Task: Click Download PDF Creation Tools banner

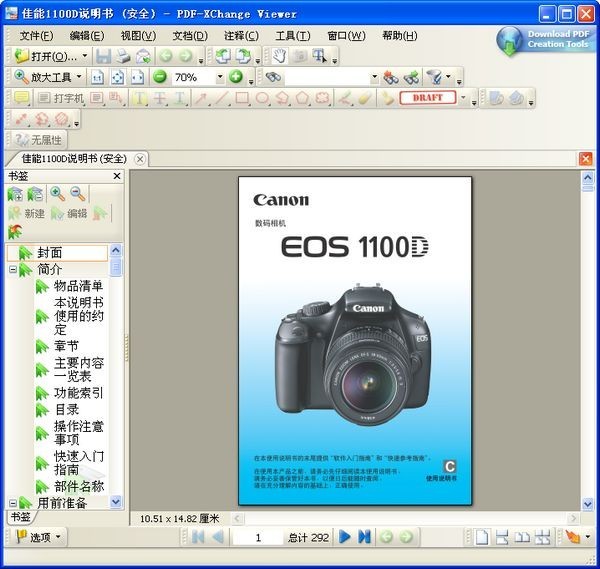Action: pos(546,40)
